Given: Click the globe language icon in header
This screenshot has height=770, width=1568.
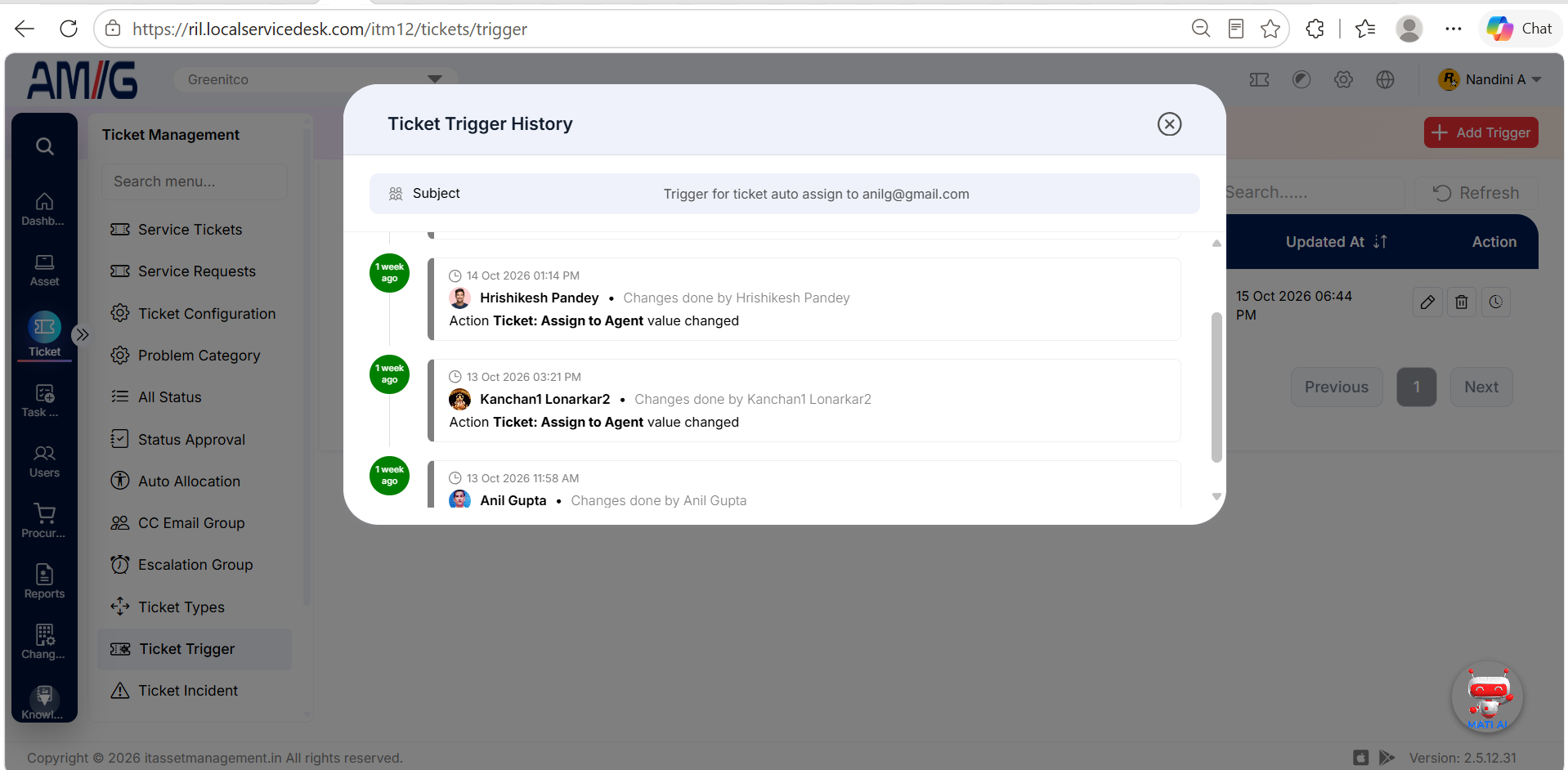Looking at the screenshot, I should [x=1385, y=79].
